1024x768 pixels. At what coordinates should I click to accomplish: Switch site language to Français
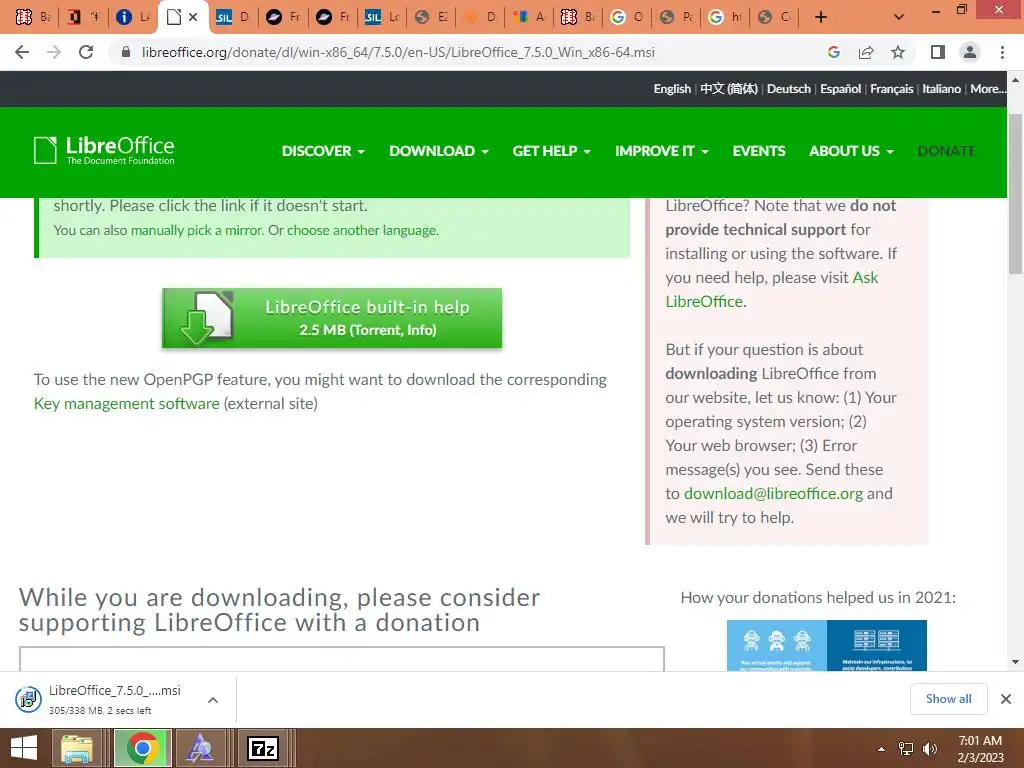pyautogui.click(x=891, y=89)
